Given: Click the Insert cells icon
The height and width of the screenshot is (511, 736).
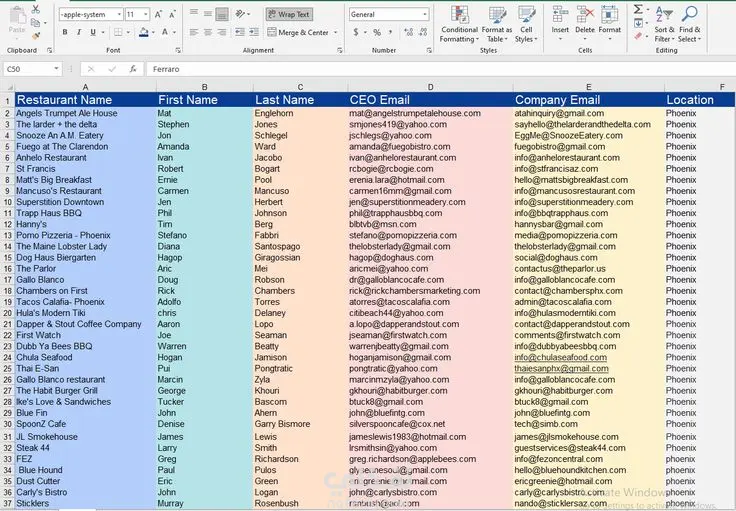Looking at the screenshot, I should point(560,22).
